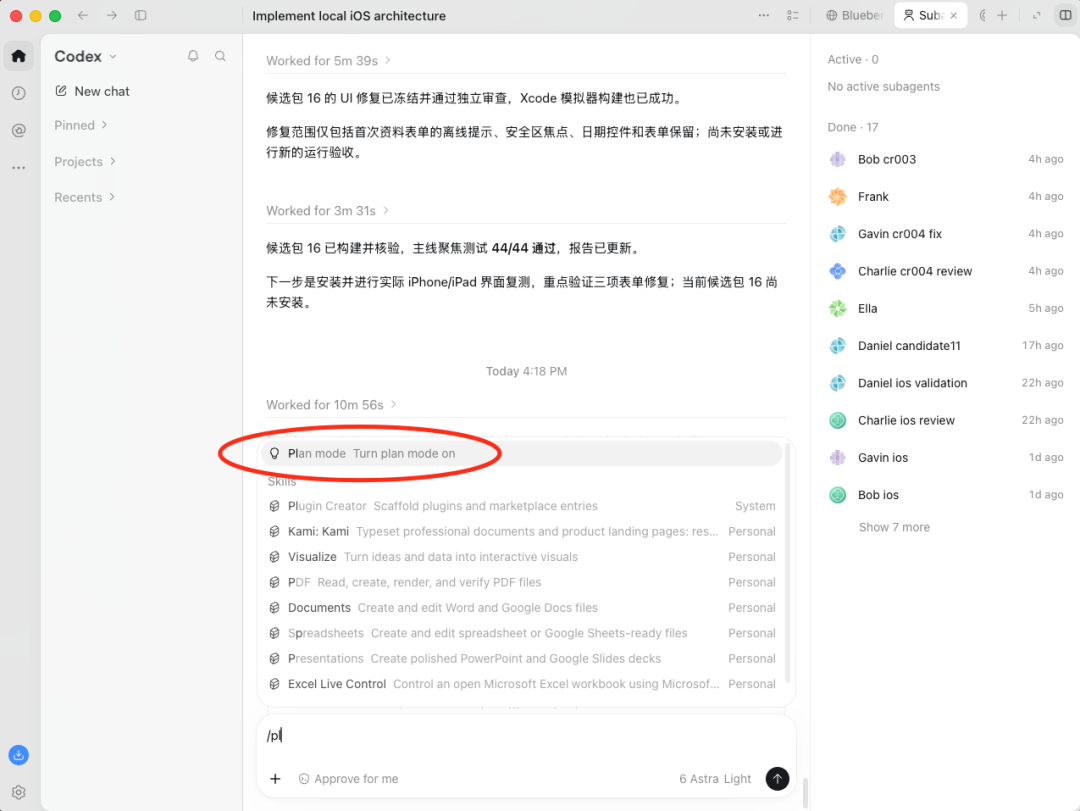The image size is (1080, 811).
Task: Open the Astra model selector
Action: [698, 779]
